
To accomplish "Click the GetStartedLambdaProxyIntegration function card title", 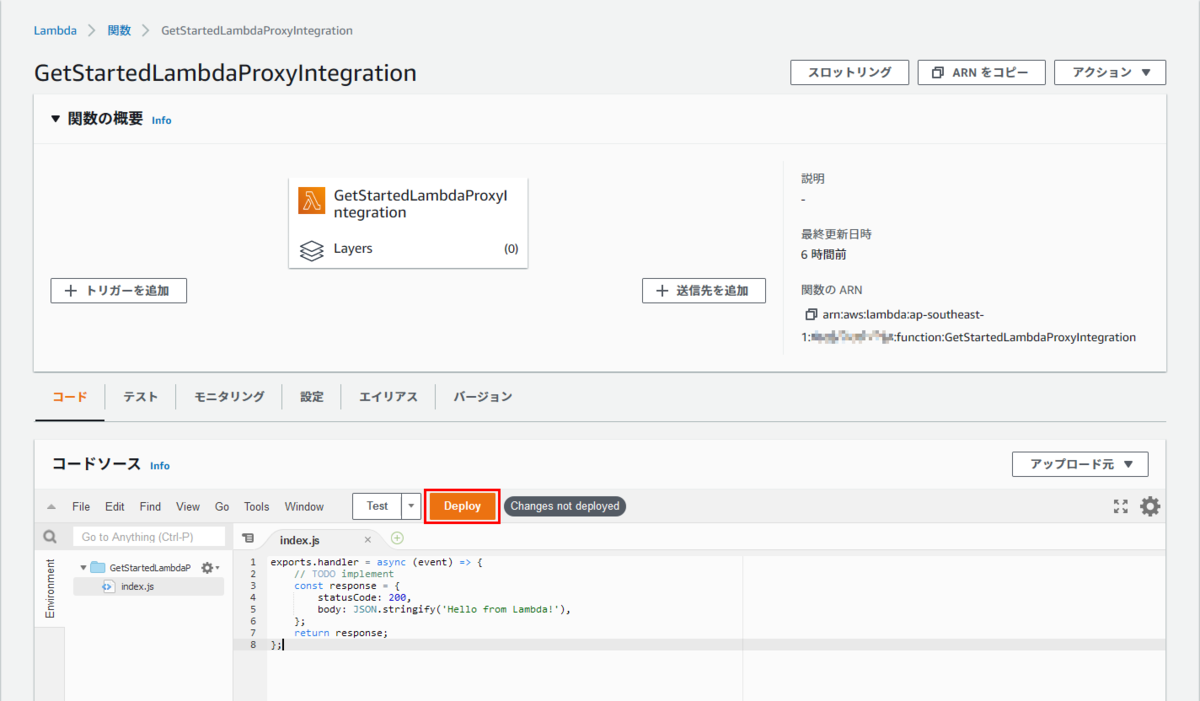I will coord(420,204).
